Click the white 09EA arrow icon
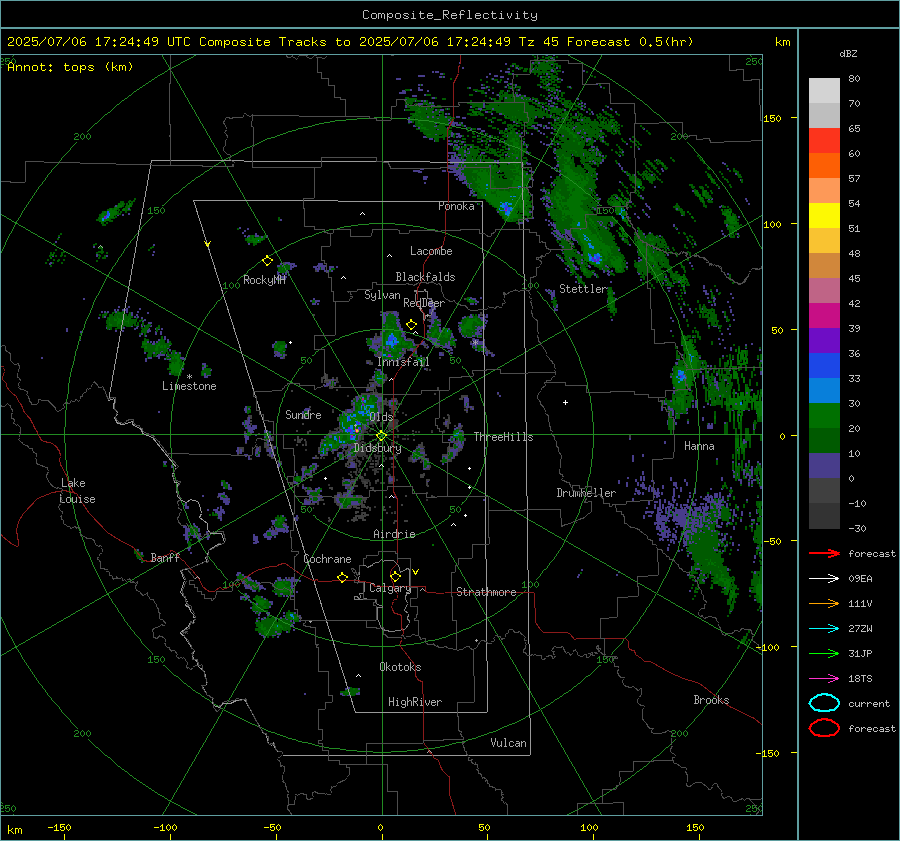900x841 pixels. tap(824, 579)
